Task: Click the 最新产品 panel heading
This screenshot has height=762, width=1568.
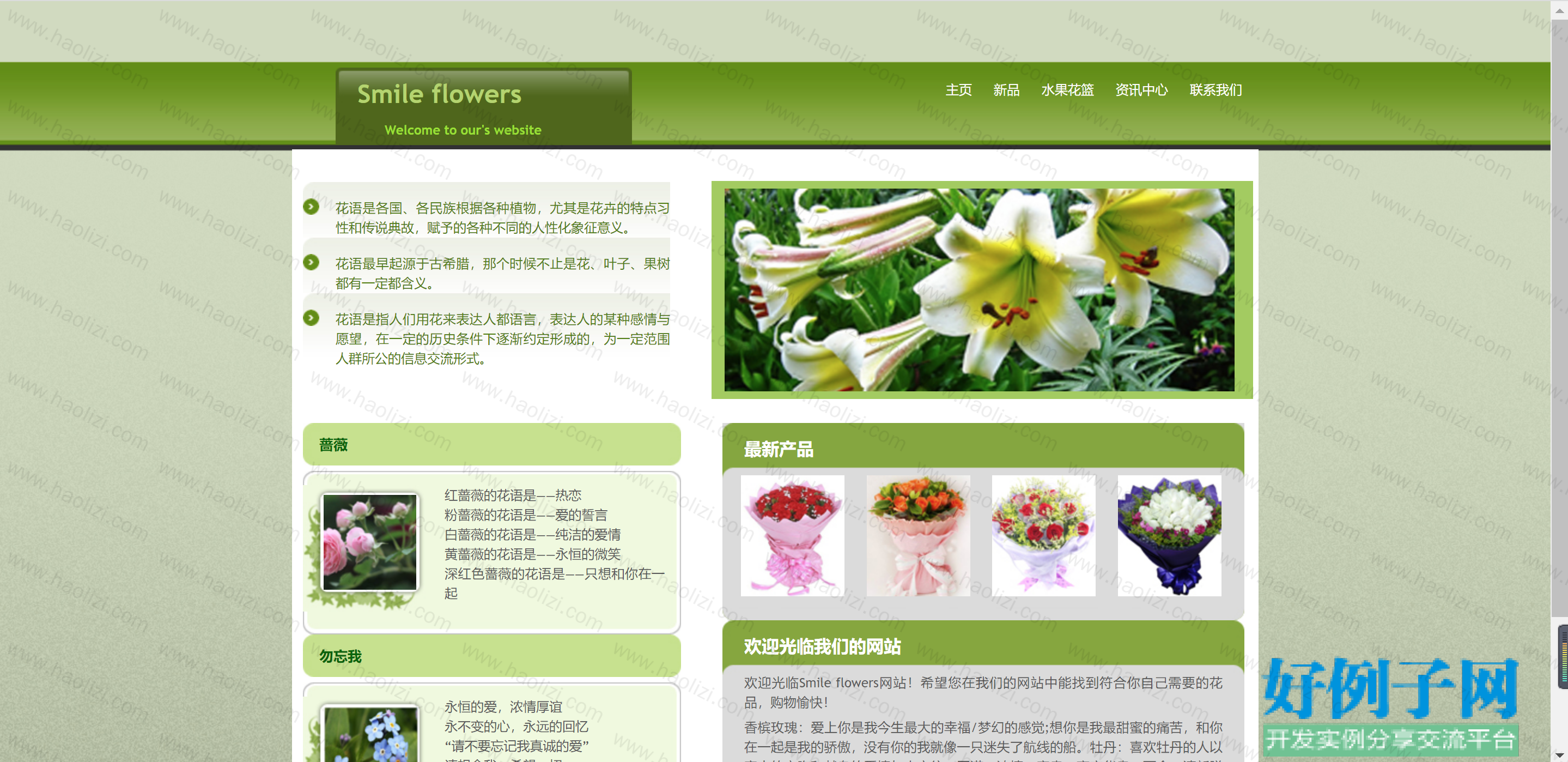Action: 779,450
